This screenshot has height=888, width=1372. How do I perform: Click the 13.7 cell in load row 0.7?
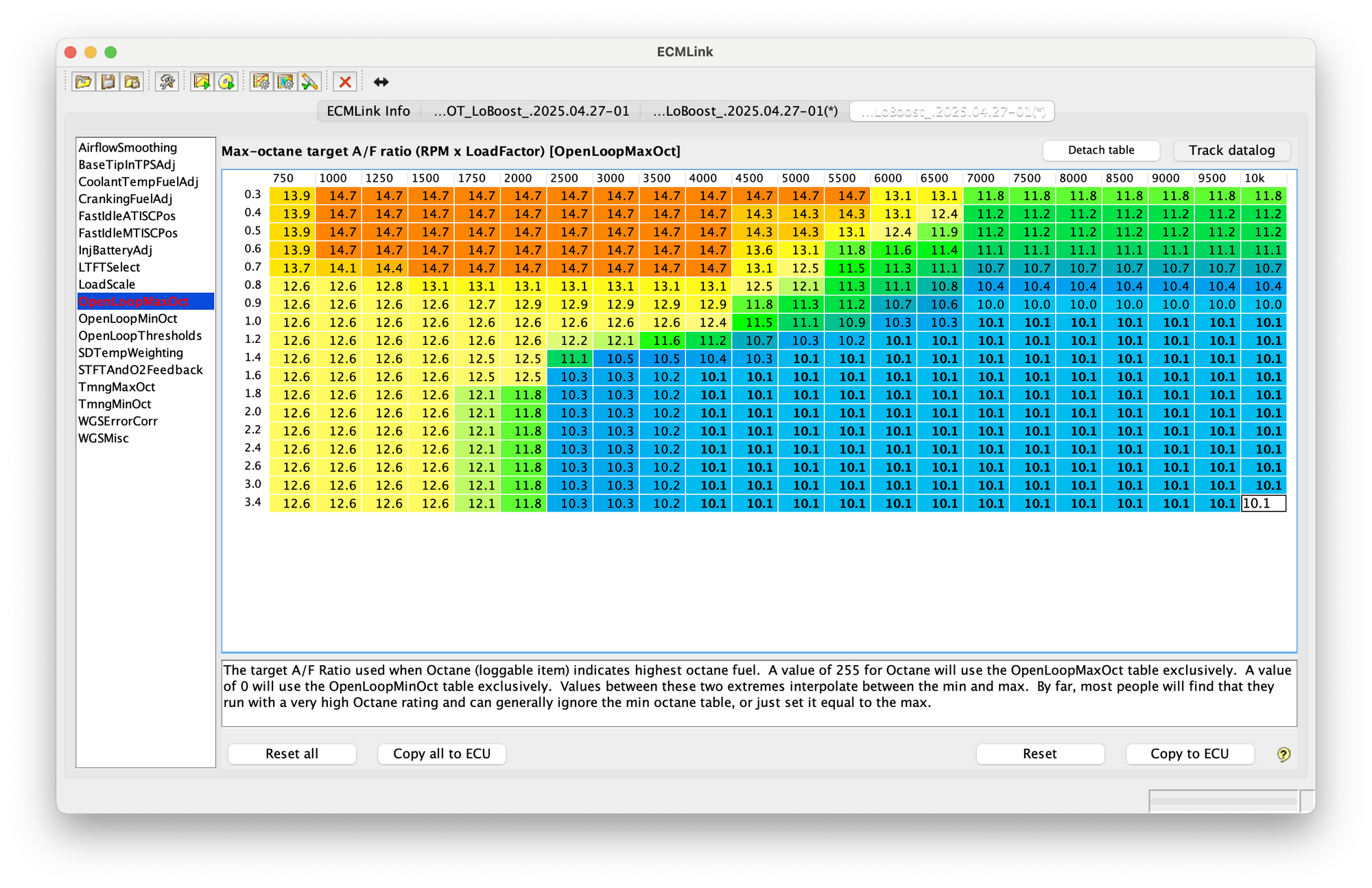[x=292, y=268]
